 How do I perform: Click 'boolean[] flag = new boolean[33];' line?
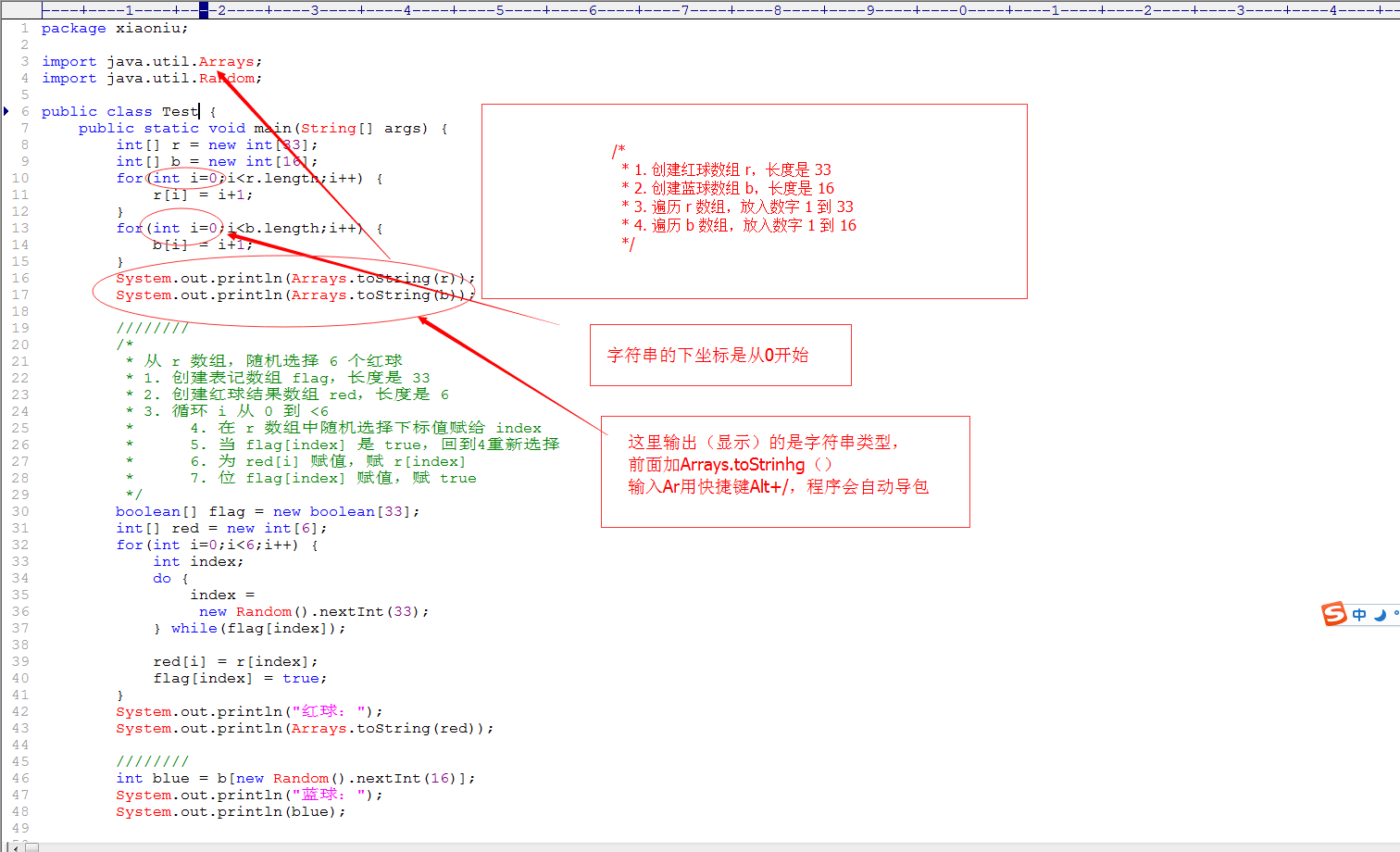point(268,511)
